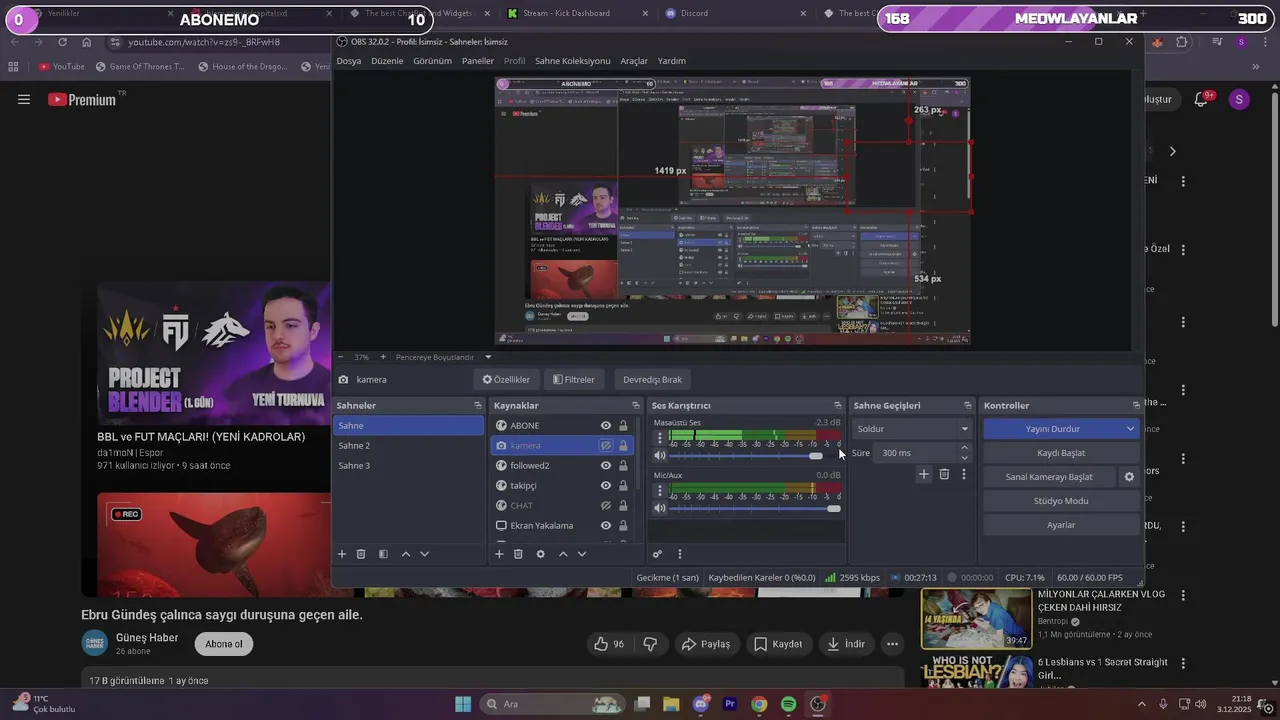This screenshot has height=720, width=1280.
Task: Show the hidden kamera source
Action: click(x=605, y=445)
